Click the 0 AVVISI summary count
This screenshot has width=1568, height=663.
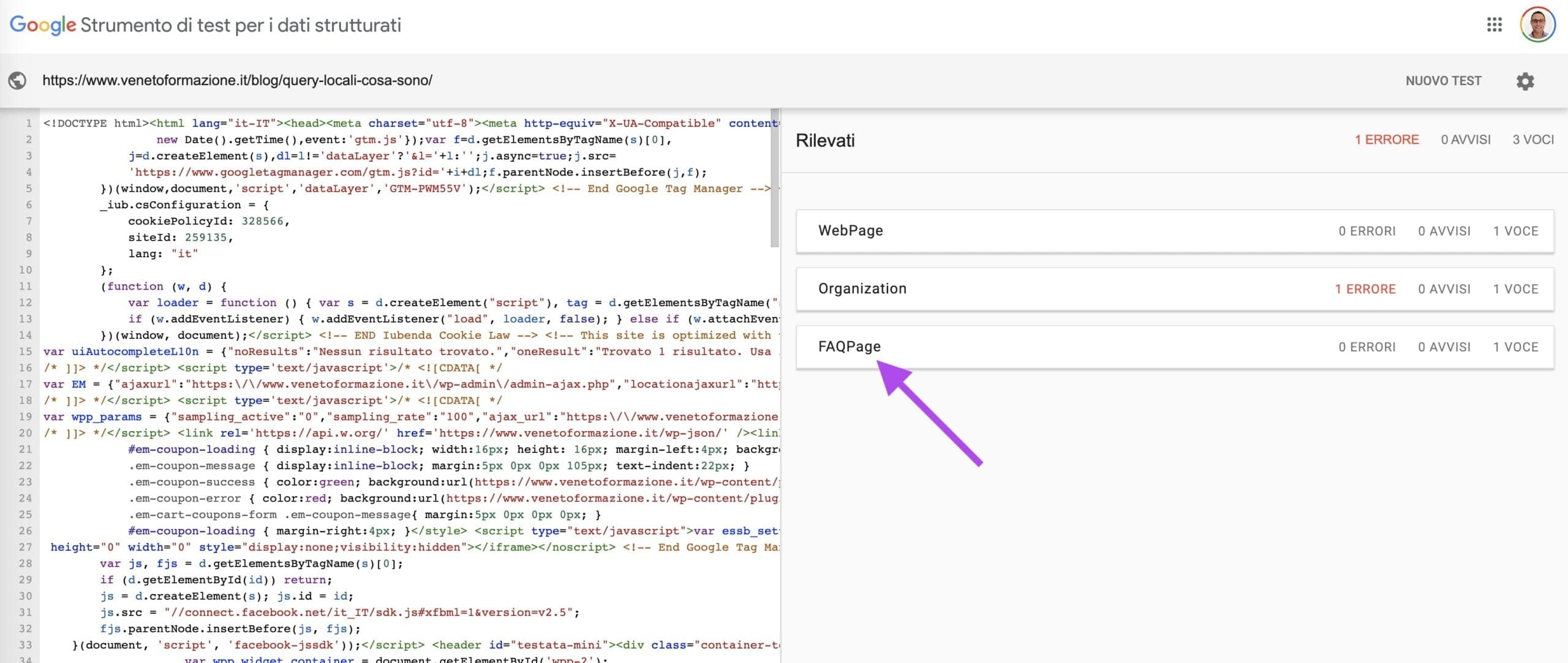click(1466, 140)
